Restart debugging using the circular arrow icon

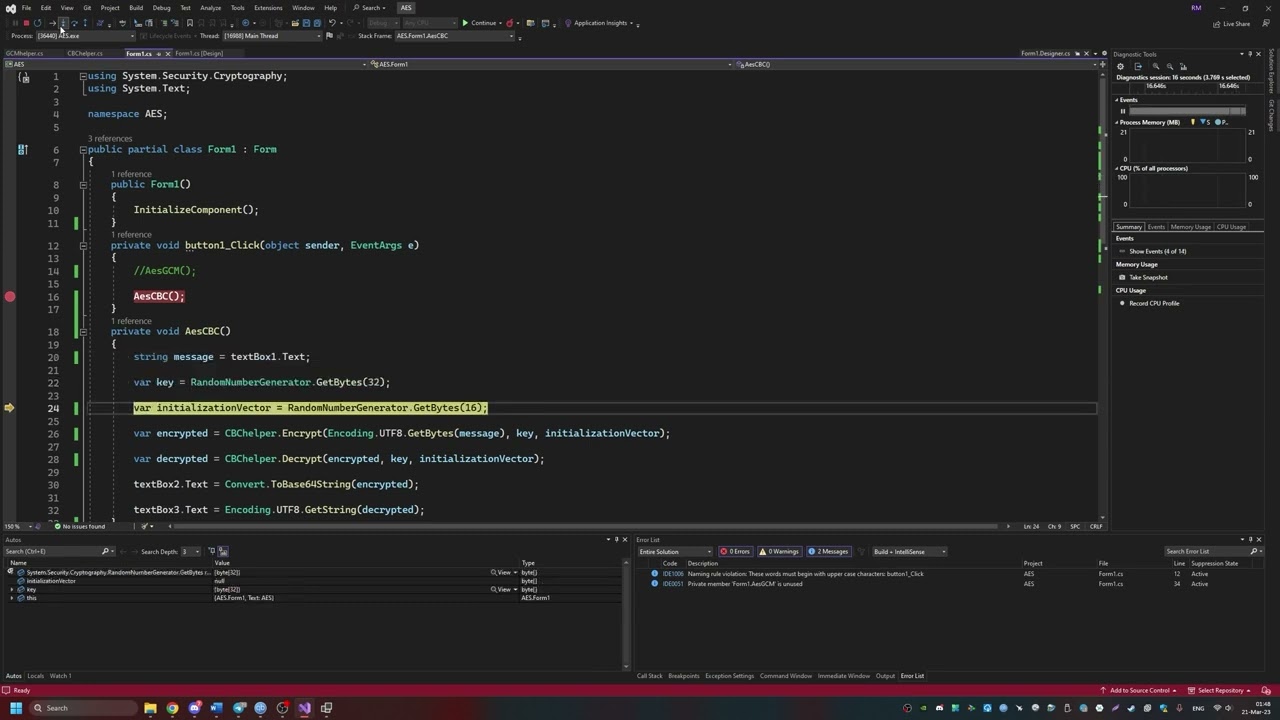click(x=37, y=23)
